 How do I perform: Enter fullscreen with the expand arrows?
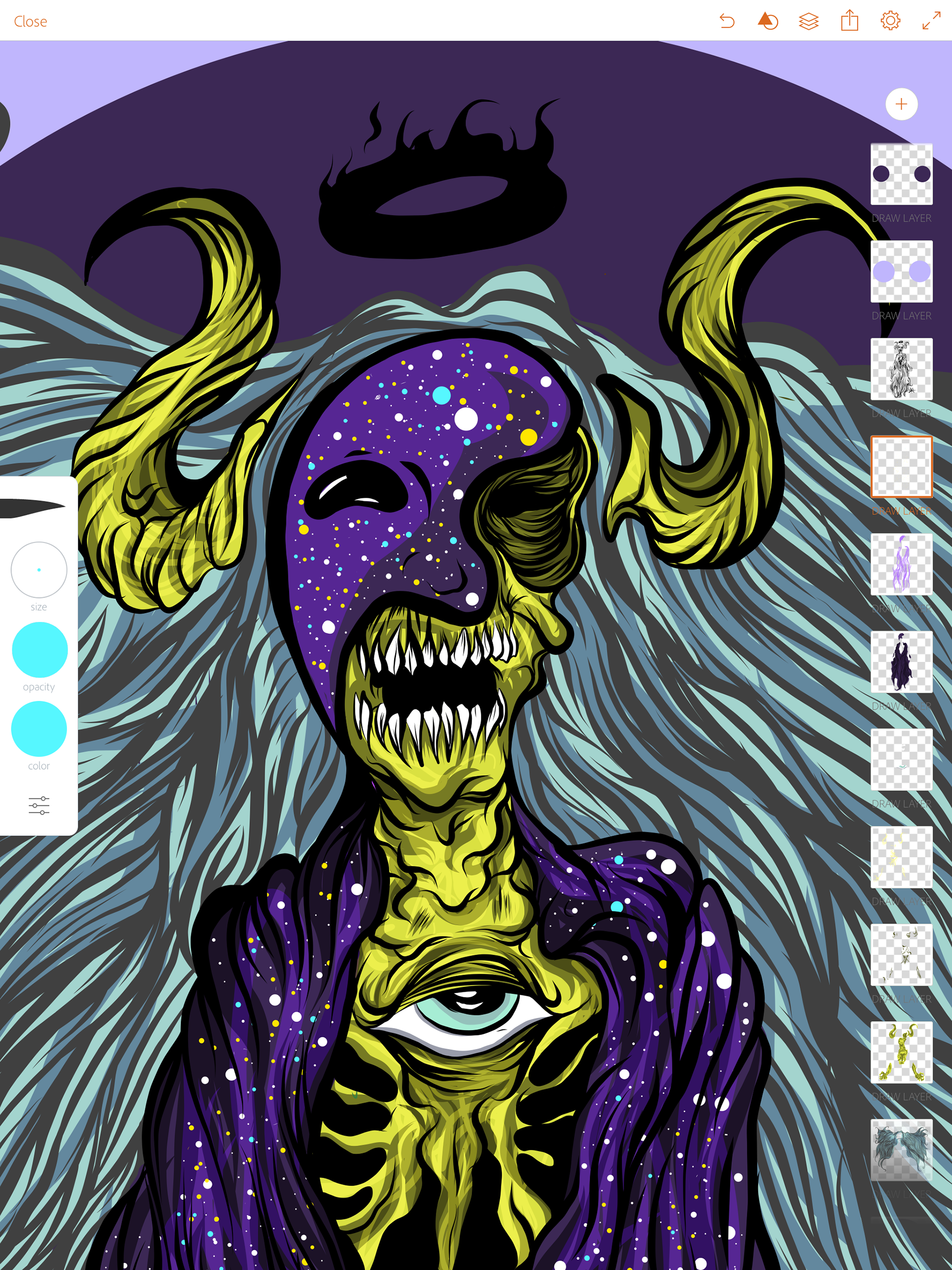[931, 22]
